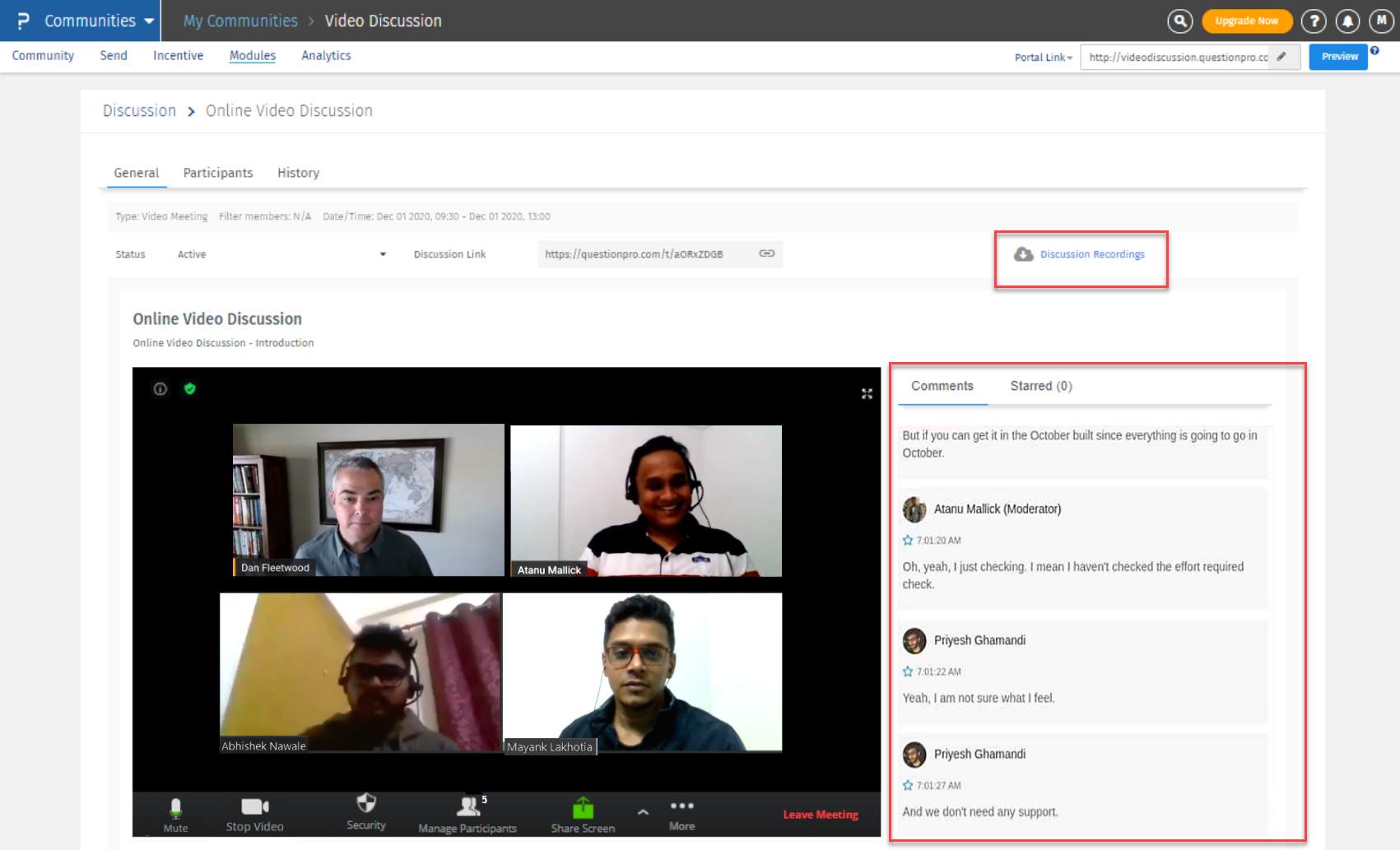Open Discussion Recordings link
Screen dimensions: 1400x850
tap(1092, 254)
